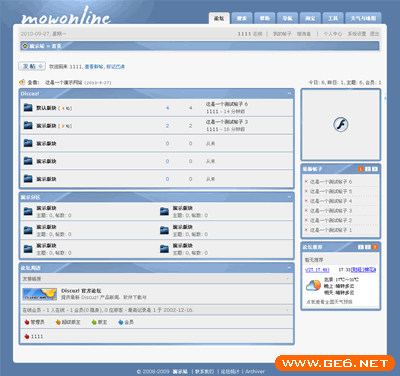Open the 短消息 header link
The image size is (400, 376).
coord(304,34)
